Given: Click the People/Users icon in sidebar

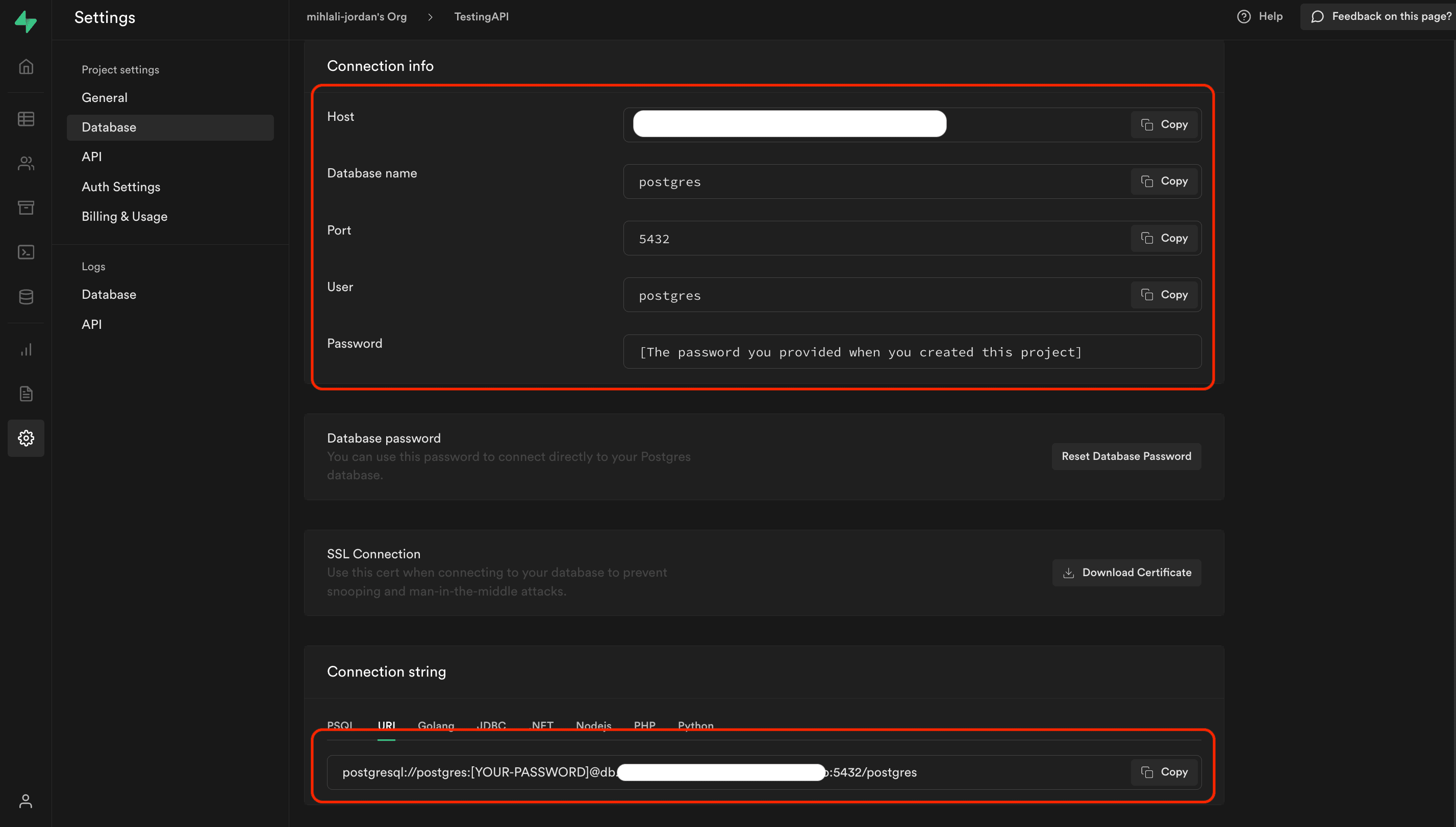Looking at the screenshot, I should 27,163.
